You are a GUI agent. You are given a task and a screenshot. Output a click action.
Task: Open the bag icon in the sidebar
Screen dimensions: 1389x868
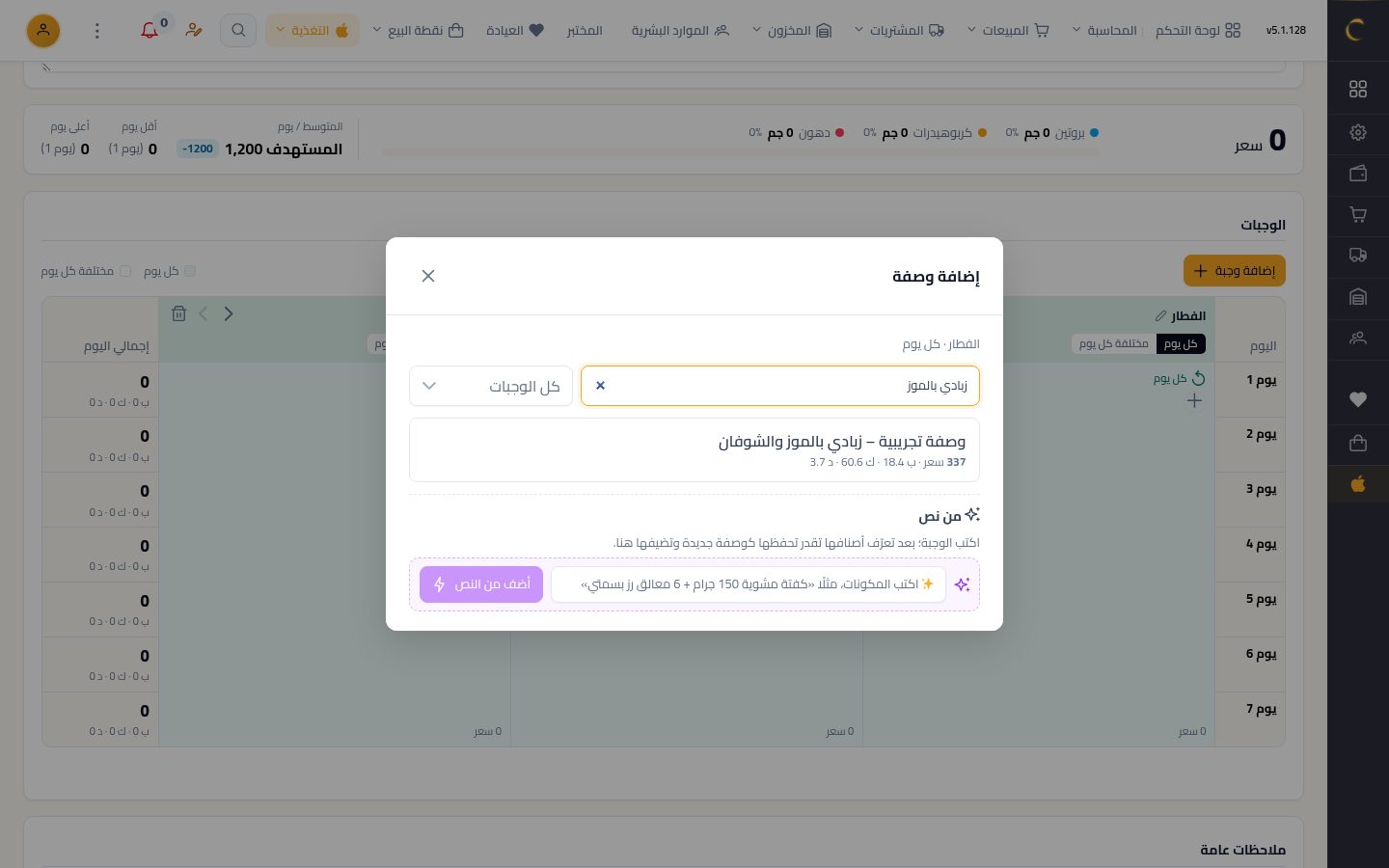[x=1358, y=443]
